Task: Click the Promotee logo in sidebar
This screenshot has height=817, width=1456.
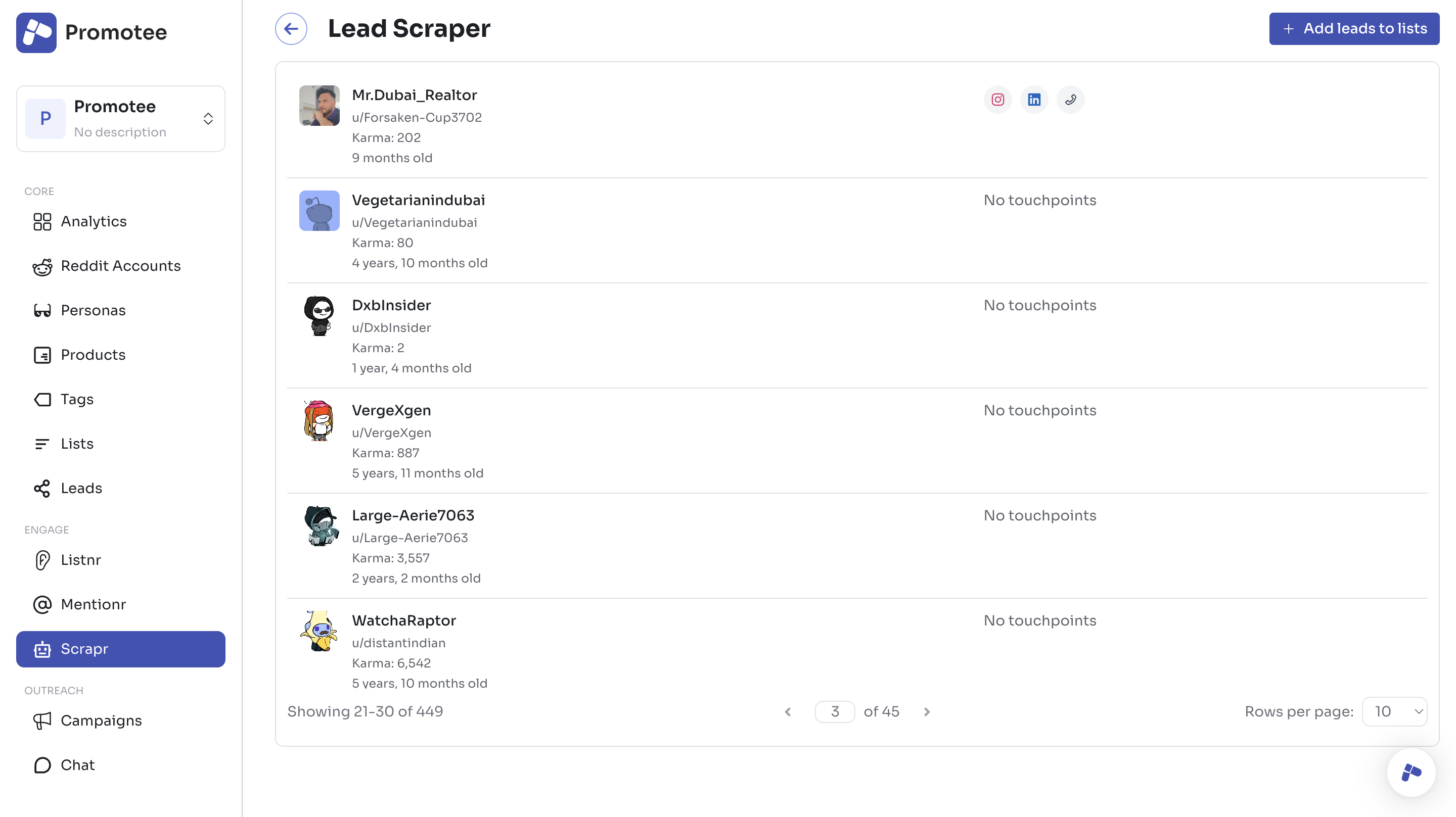Action: [36, 32]
